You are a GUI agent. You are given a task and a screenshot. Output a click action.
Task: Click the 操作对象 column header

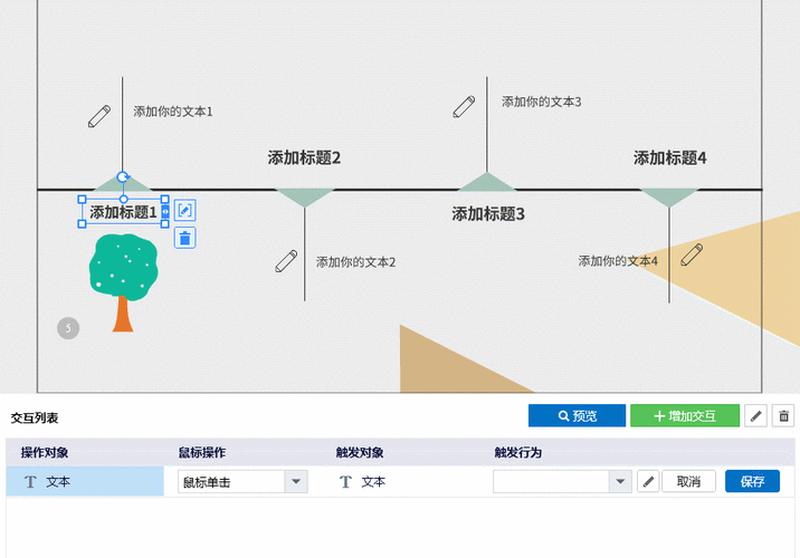(x=44, y=452)
